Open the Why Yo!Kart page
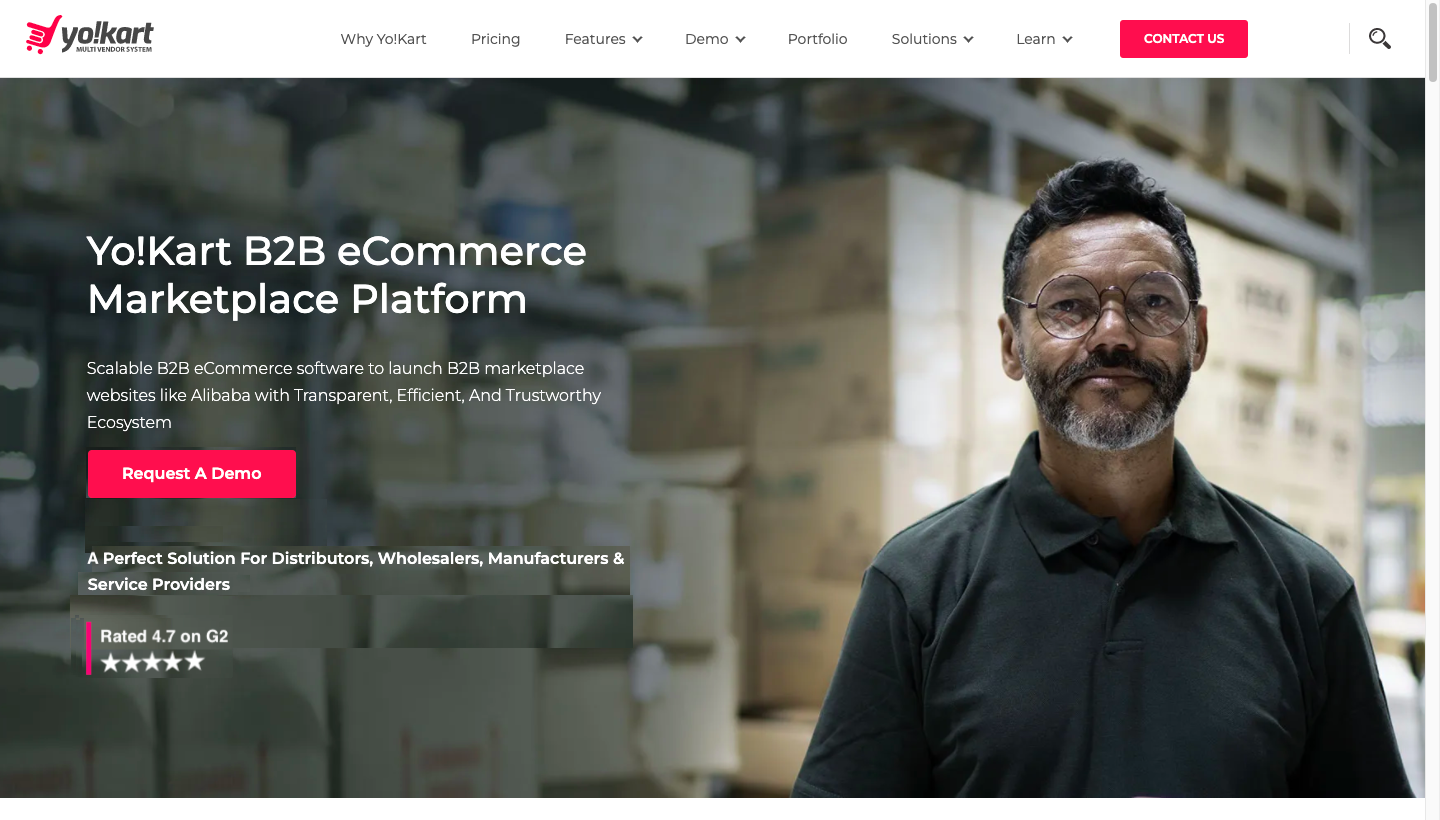The height and width of the screenshot is (820, 1440). click(383, 39)
